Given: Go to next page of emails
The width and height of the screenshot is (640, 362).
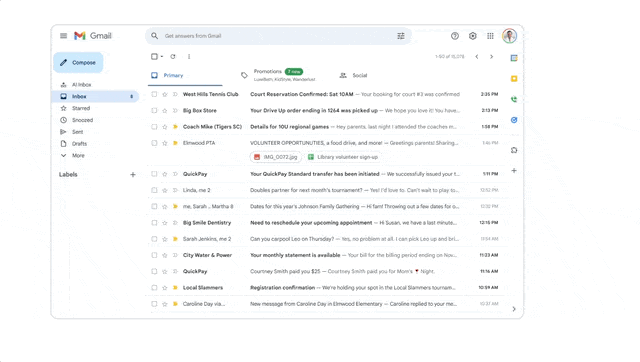Looking at the screenshot, I should (x=491, y=57).
